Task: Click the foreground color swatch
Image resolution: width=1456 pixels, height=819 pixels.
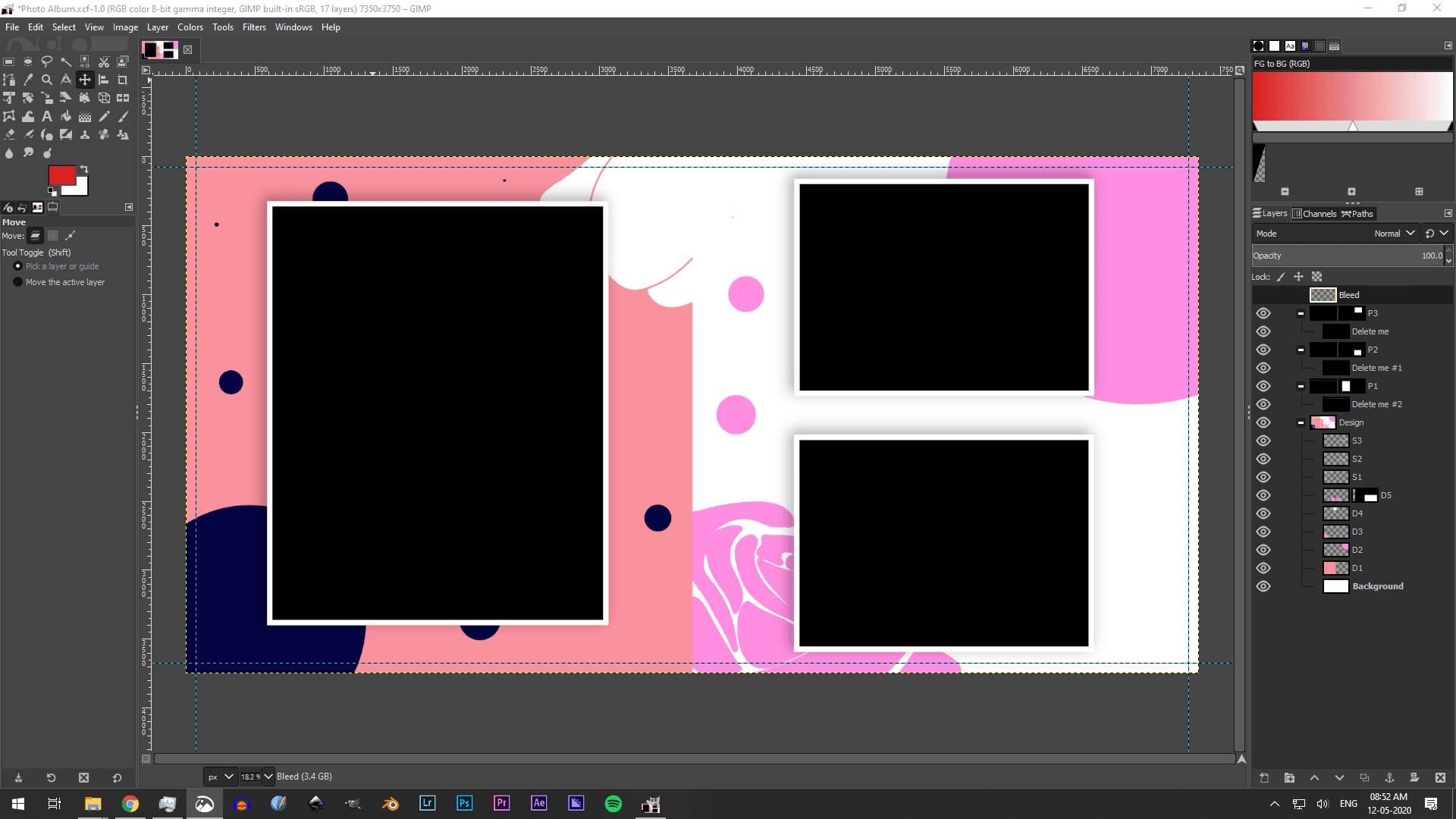Action: 61,174
